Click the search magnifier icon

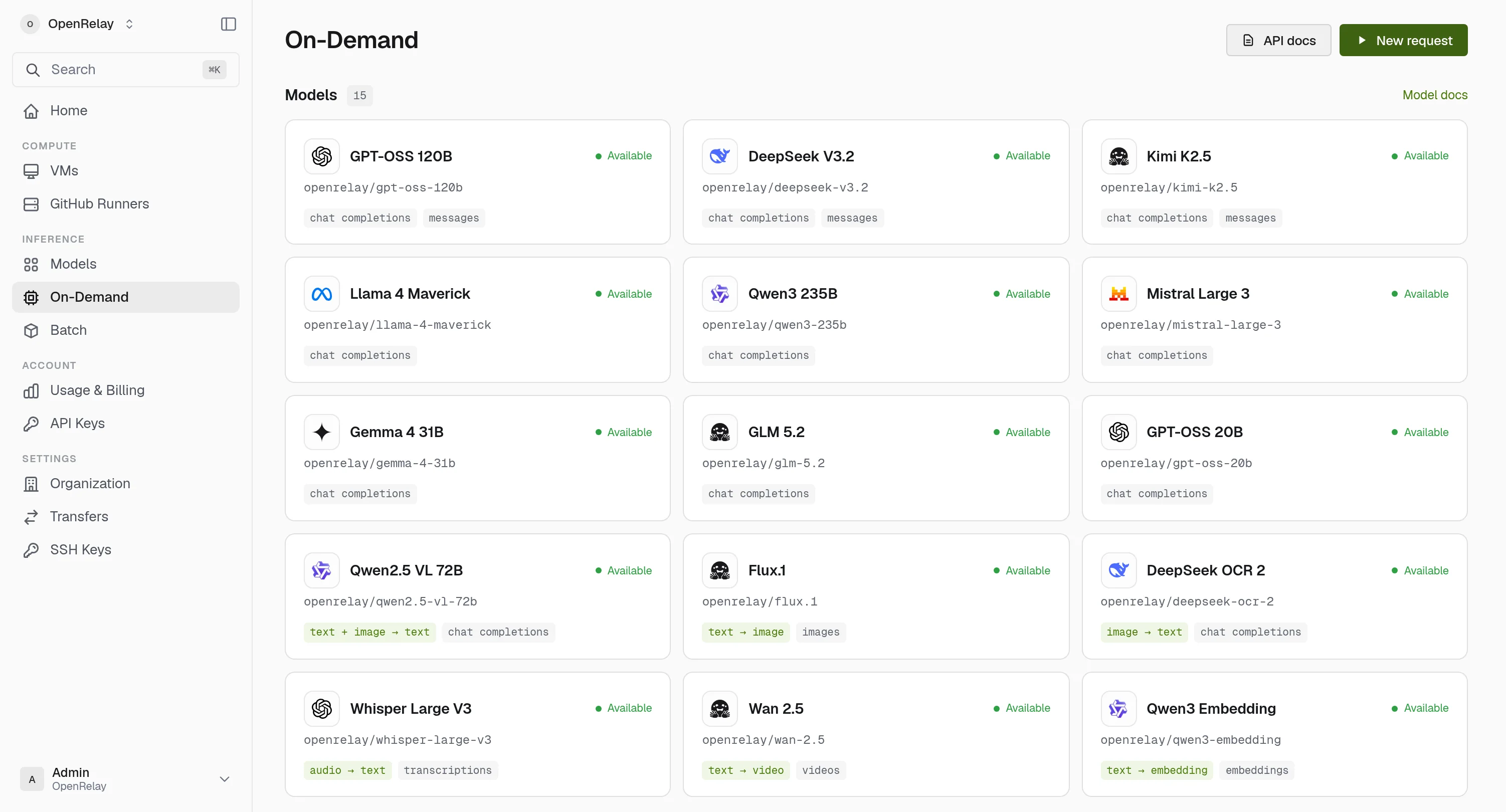click(x=33, y=70)
